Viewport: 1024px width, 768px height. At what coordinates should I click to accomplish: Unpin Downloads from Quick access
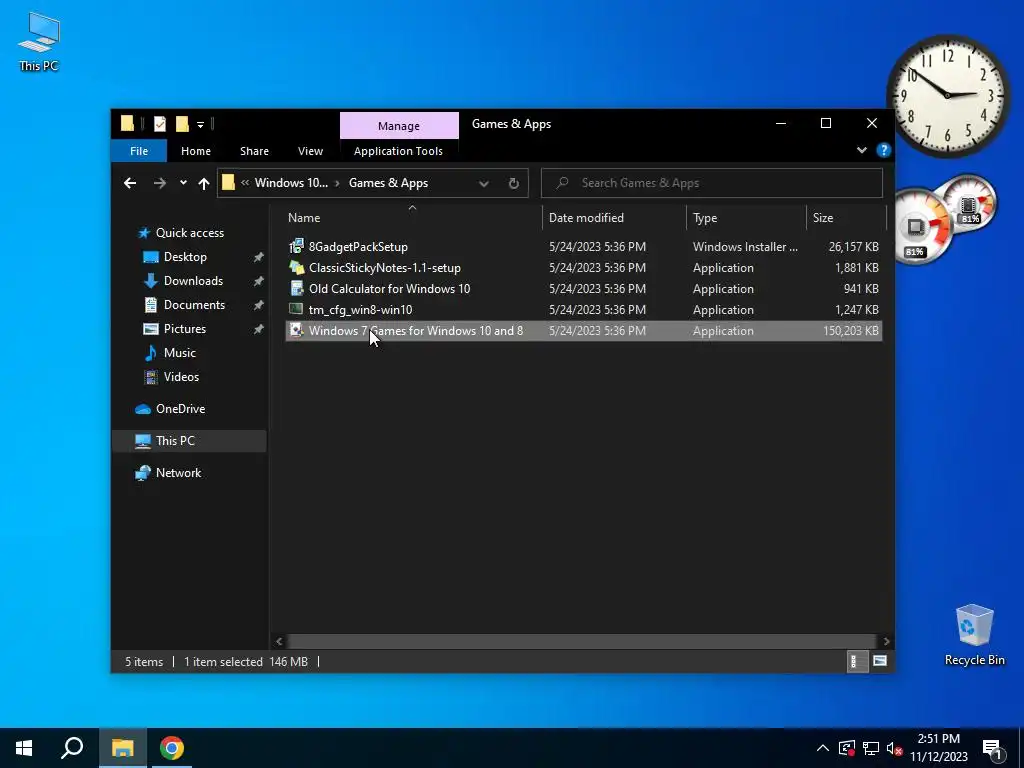tap(259, 281)
